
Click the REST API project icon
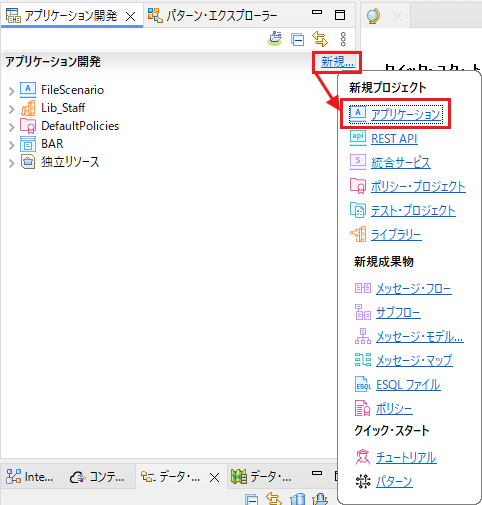tap(358, 138)
